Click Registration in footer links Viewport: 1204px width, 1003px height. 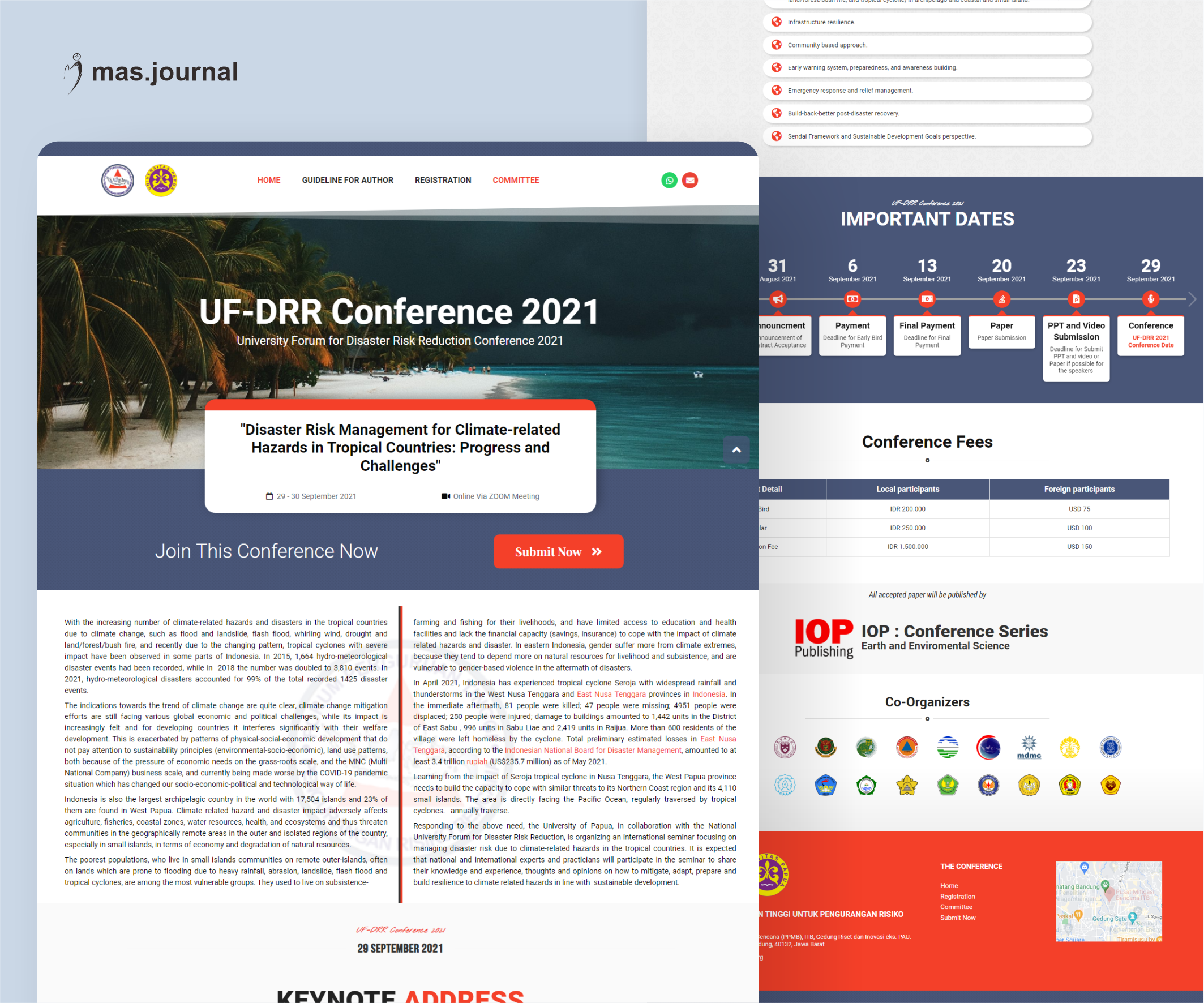(957, 897)
